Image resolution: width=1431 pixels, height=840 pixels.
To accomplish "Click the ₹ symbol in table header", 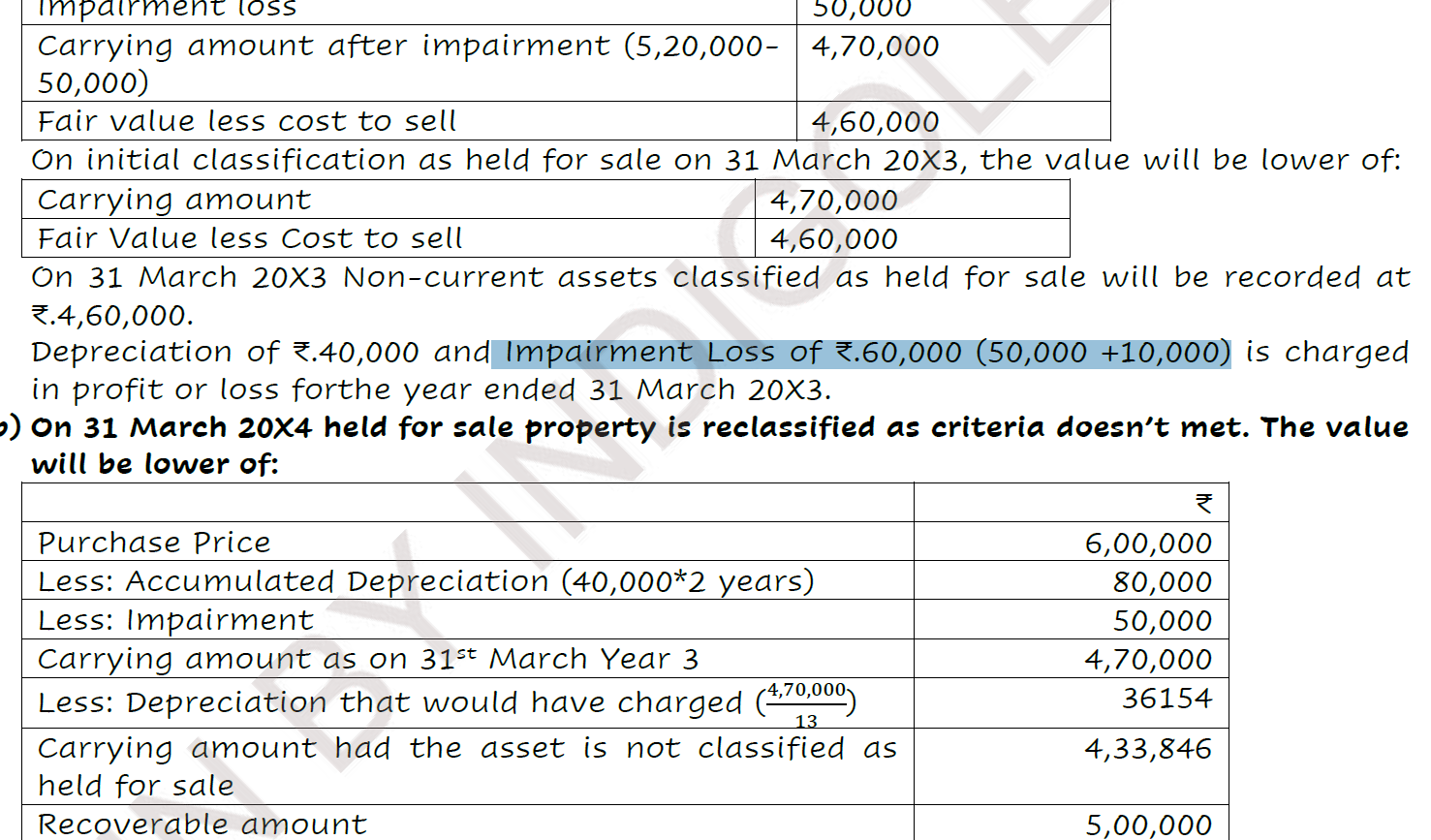I will [1203, 504].
